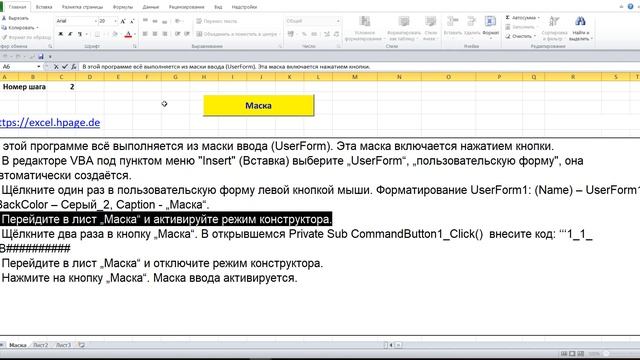
Task: Decrease font size with small A icon
Action: (132, 21)
